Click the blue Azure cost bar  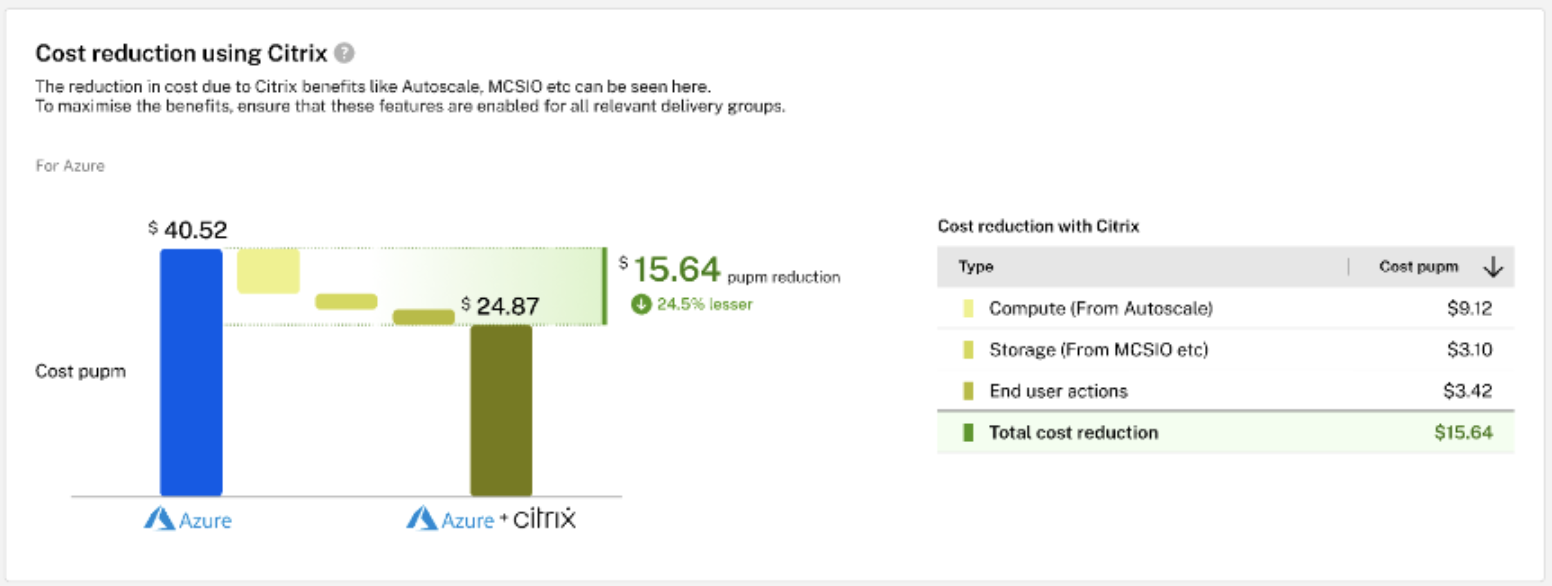[x=191, y=372]
